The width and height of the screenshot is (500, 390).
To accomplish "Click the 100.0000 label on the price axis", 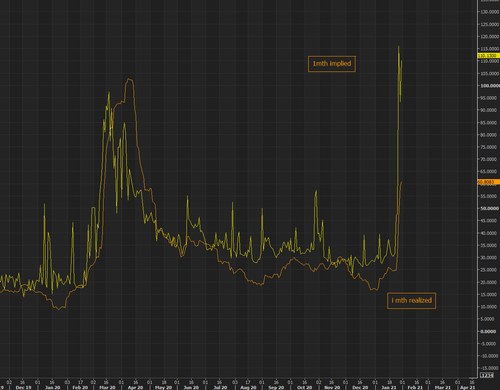I will [x=490, y=86].
